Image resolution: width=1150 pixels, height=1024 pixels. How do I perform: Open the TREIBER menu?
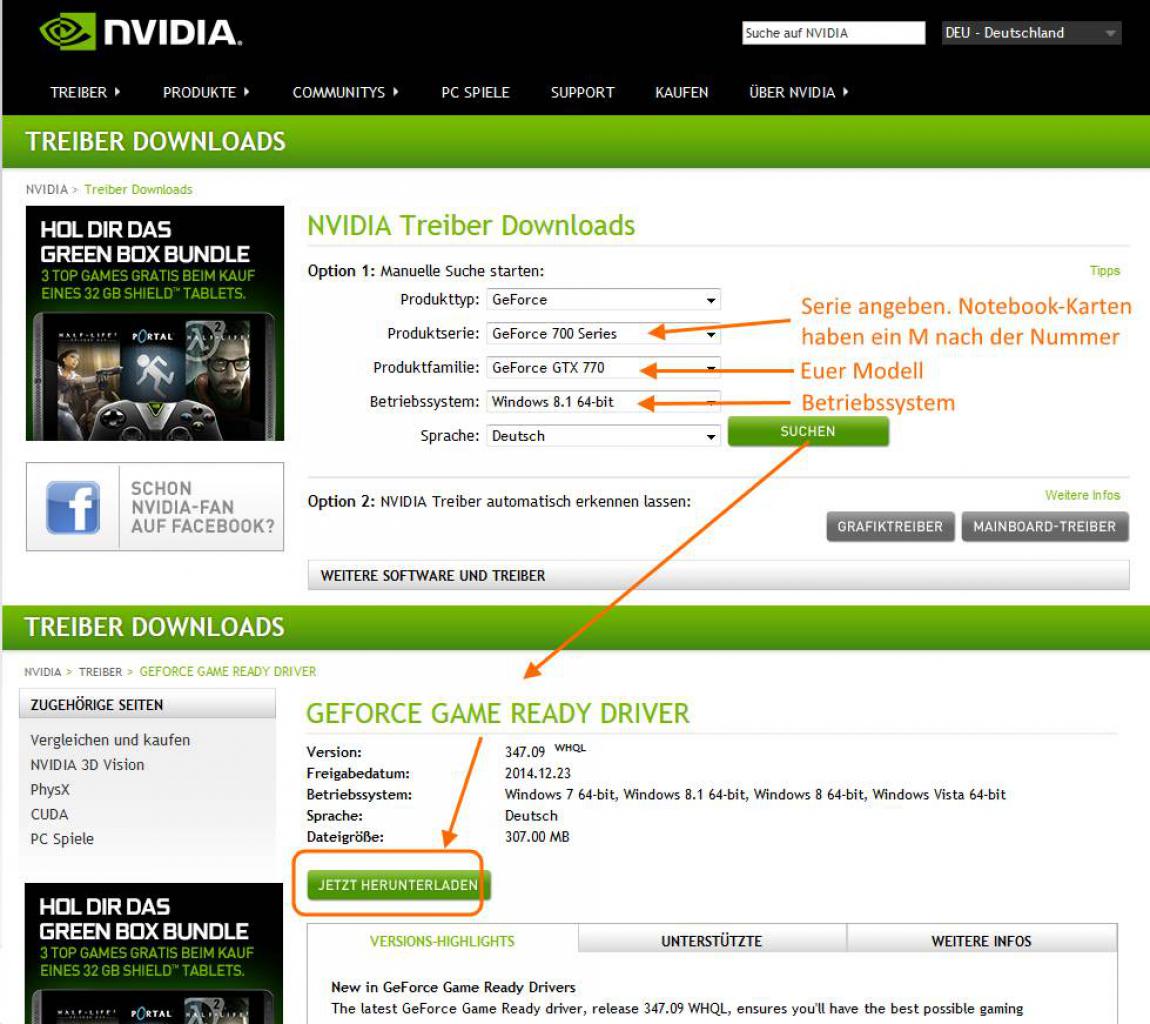click(84, 92)
